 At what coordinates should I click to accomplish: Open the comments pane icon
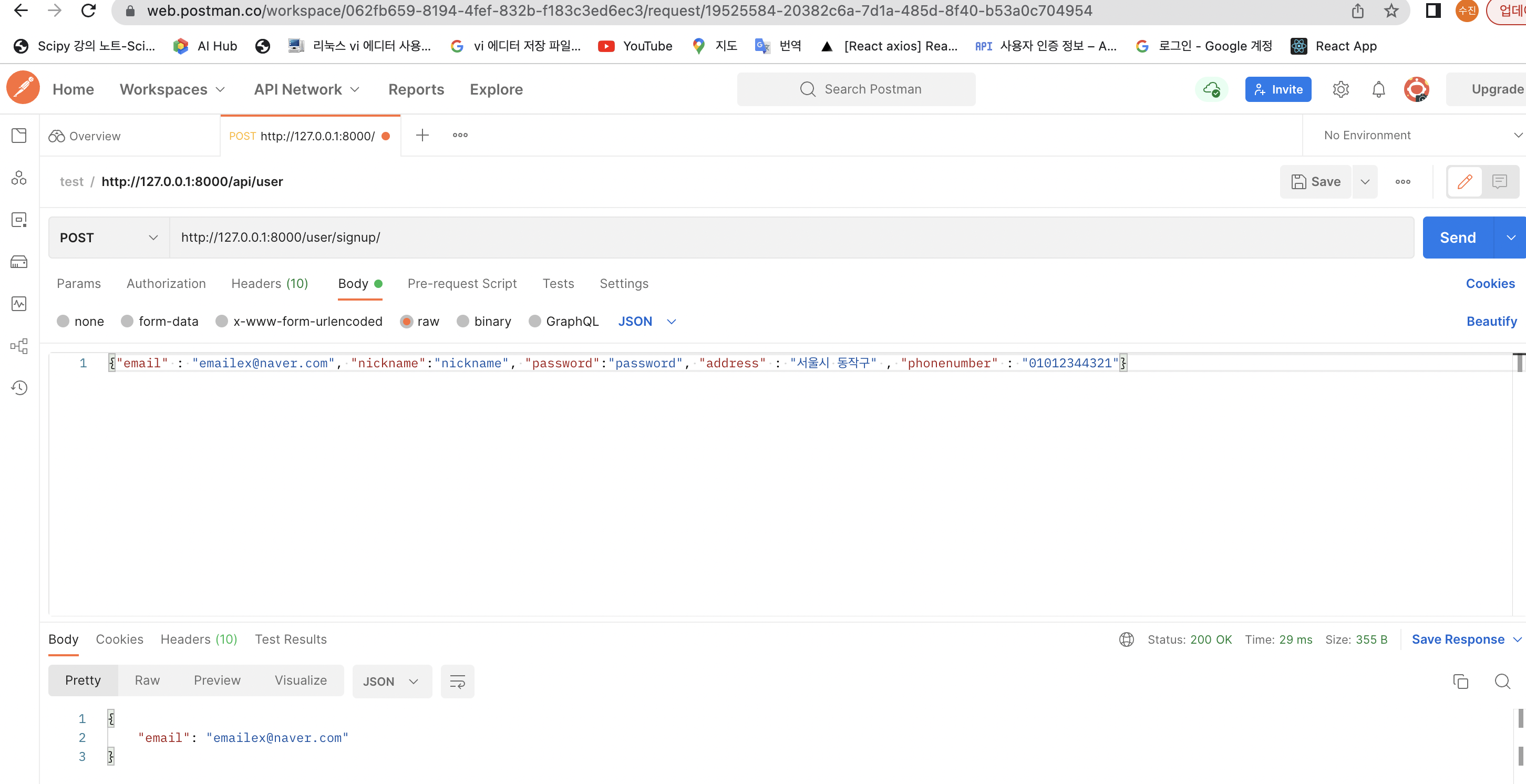pos(1499,181)
